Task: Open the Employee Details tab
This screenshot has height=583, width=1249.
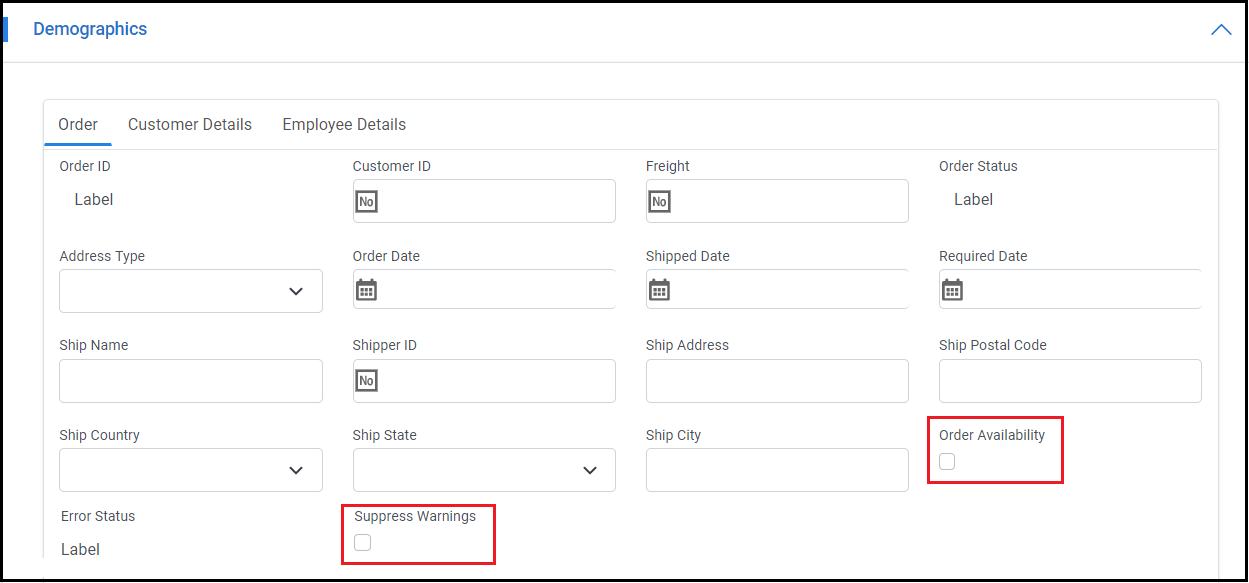Action: [x=344, y=125]
